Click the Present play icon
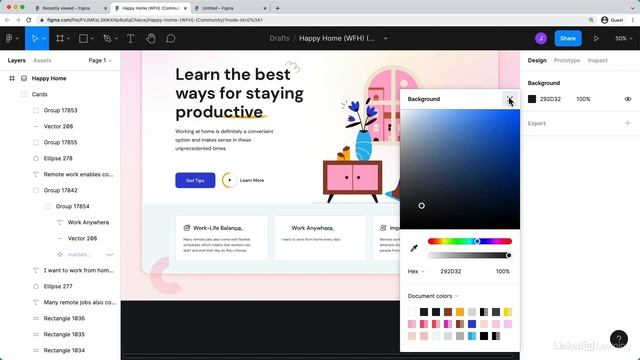This screenshot has height=360, width=640. tap(596, 38)
